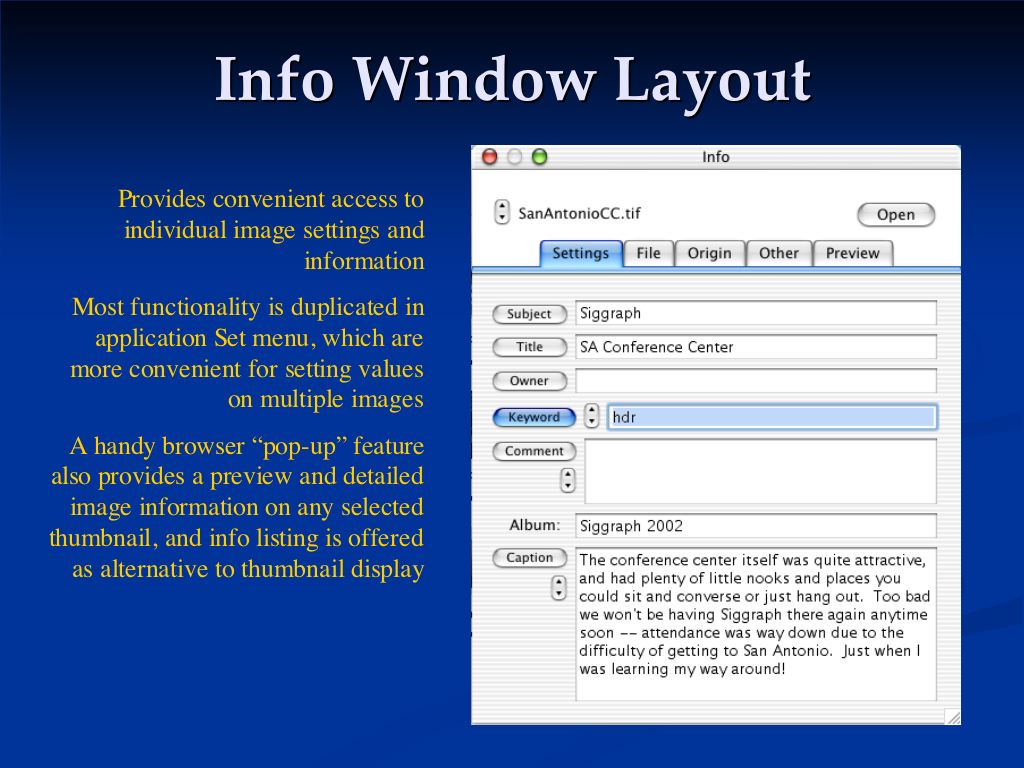The image size is (1024, 768).
Task: Click the stepper next to the hdr keyword field
Action: (592, 416)
